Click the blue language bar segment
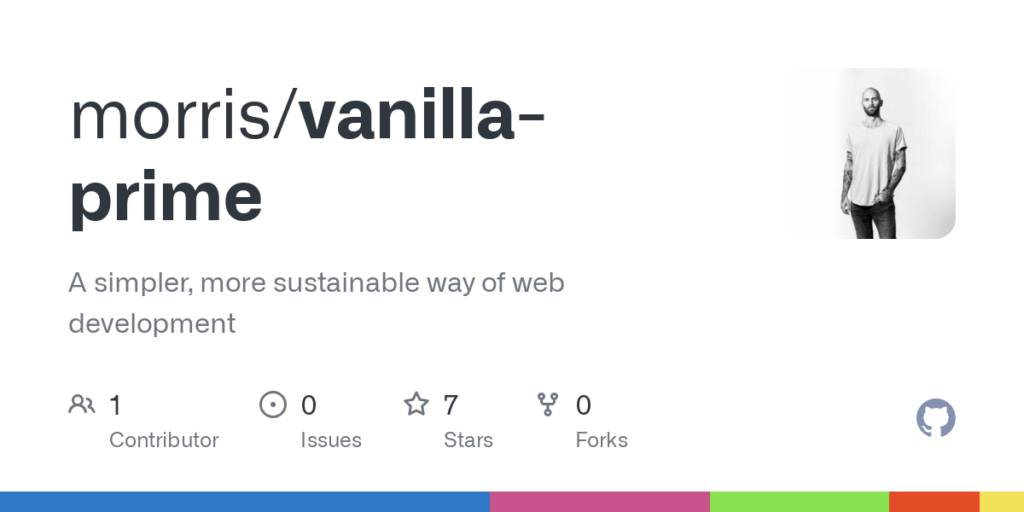This screenshot has height=512, width=1024. coord(245,501)
